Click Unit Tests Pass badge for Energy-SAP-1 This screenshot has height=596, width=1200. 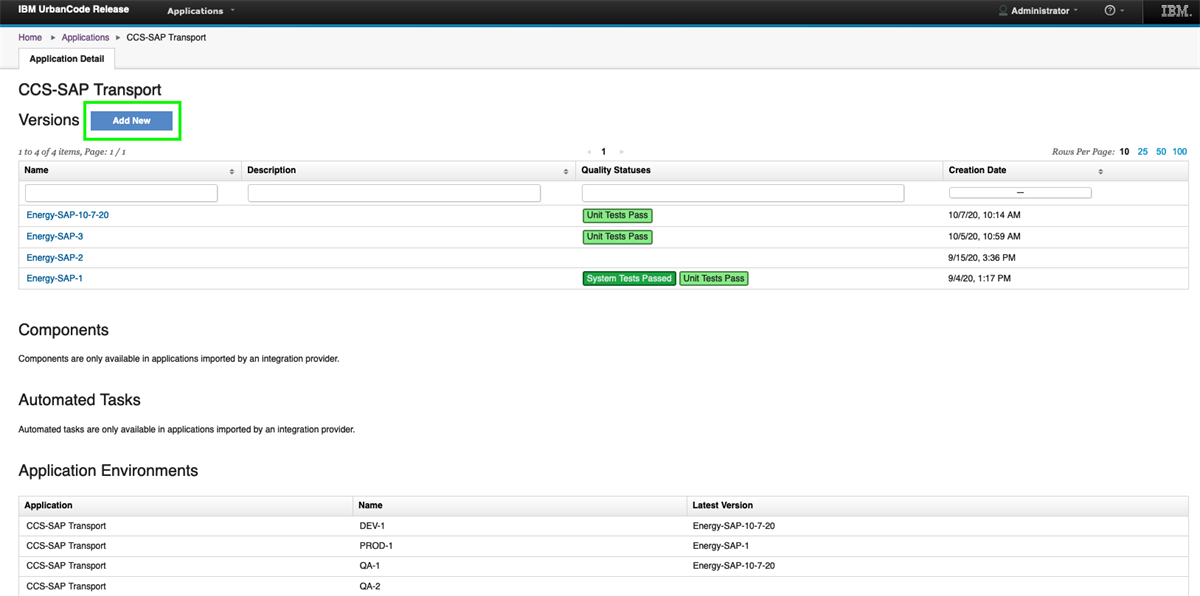714,279
